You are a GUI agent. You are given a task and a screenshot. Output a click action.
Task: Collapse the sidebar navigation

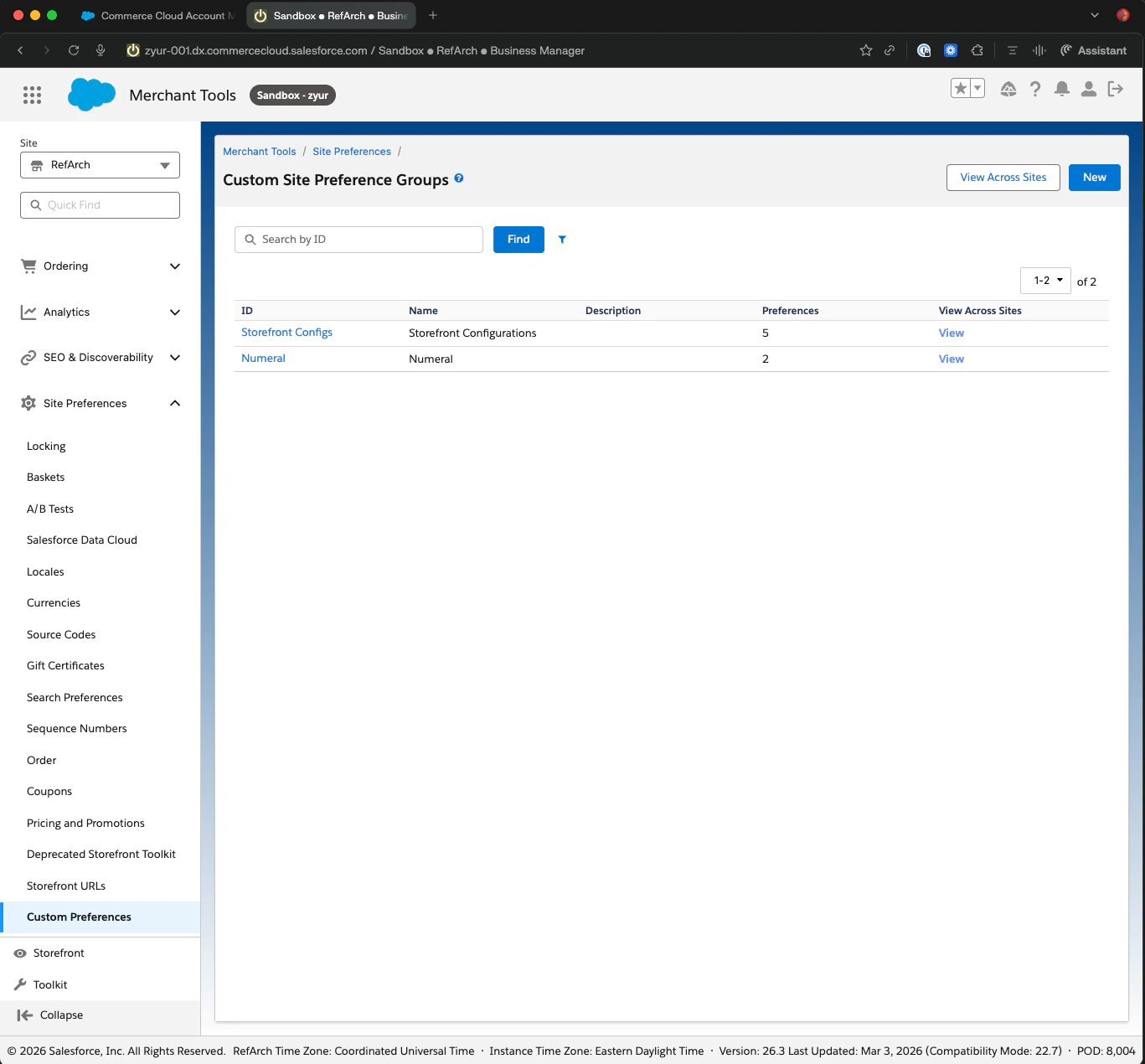tap(50, 1015)
